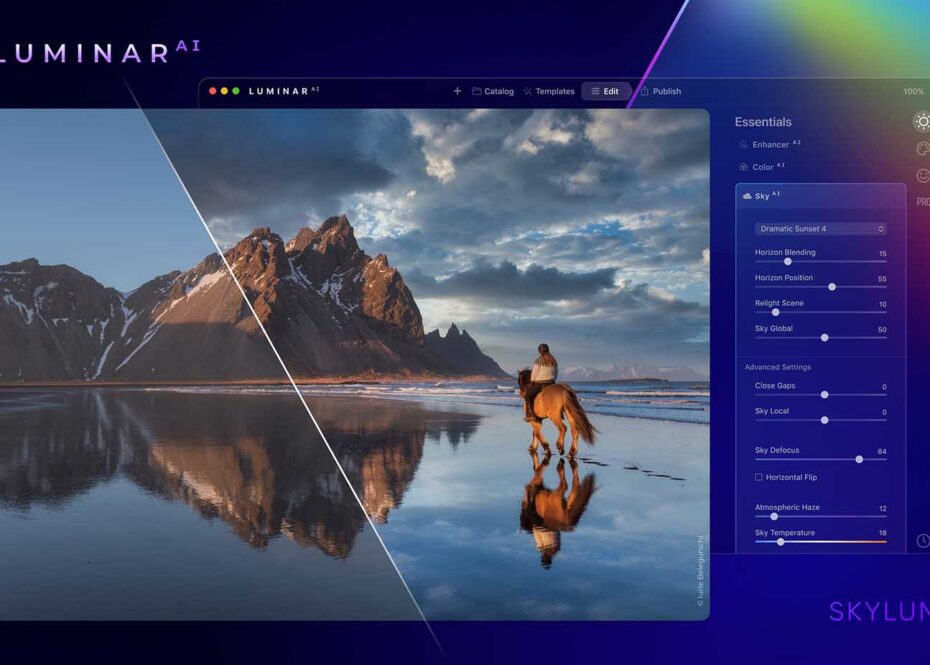Click the Essentials heading
The image size is (930, 665).
point(763,122)
